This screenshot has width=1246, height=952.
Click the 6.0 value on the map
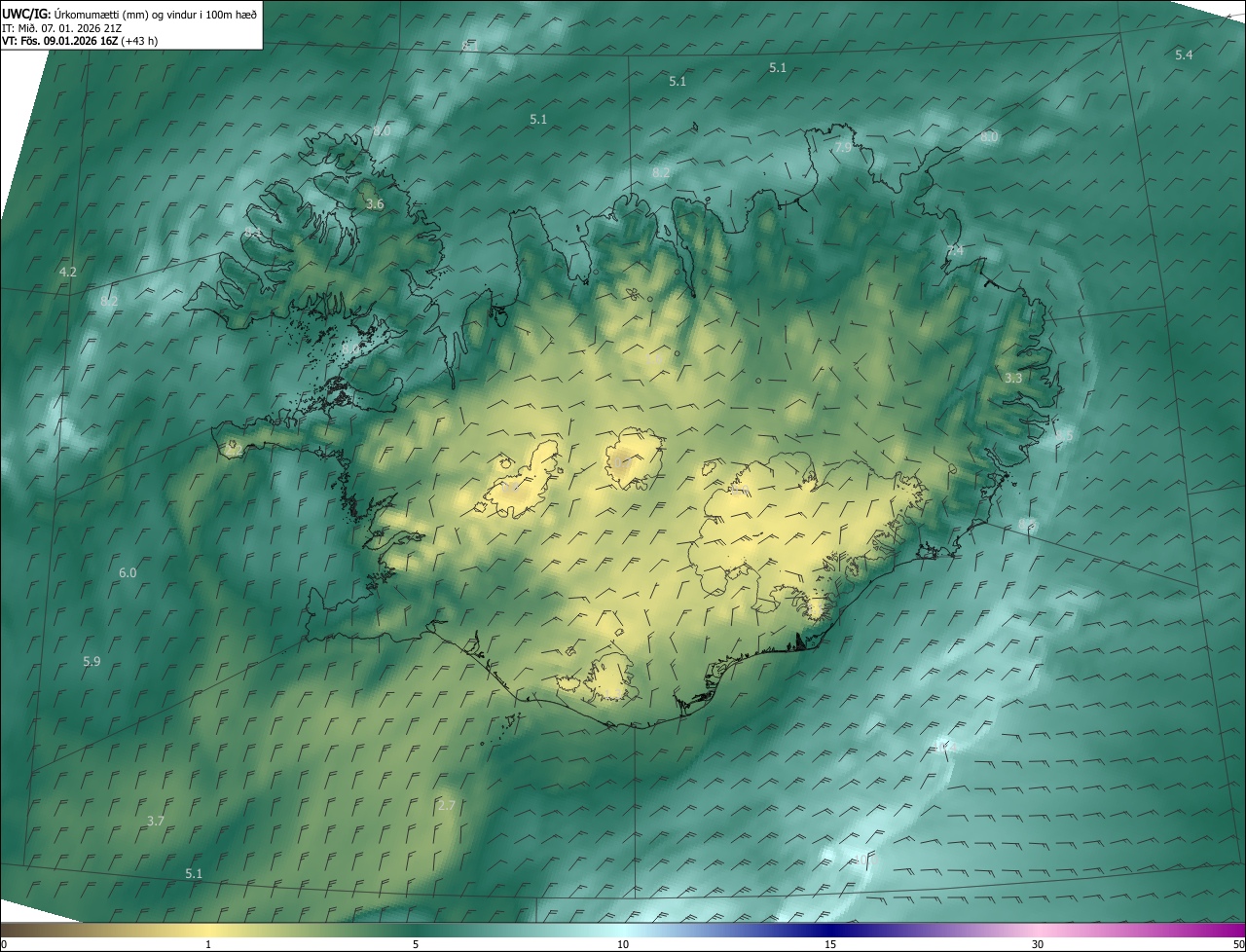tap(128, 573)
